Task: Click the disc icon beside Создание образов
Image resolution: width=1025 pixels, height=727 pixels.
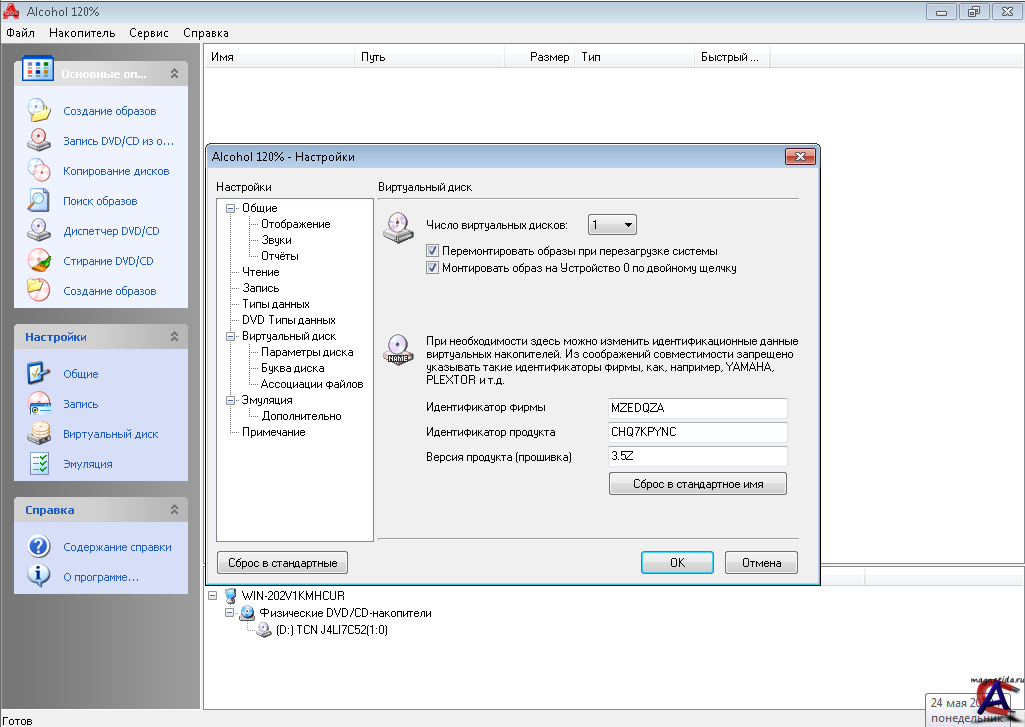Action: coord(38,111)
